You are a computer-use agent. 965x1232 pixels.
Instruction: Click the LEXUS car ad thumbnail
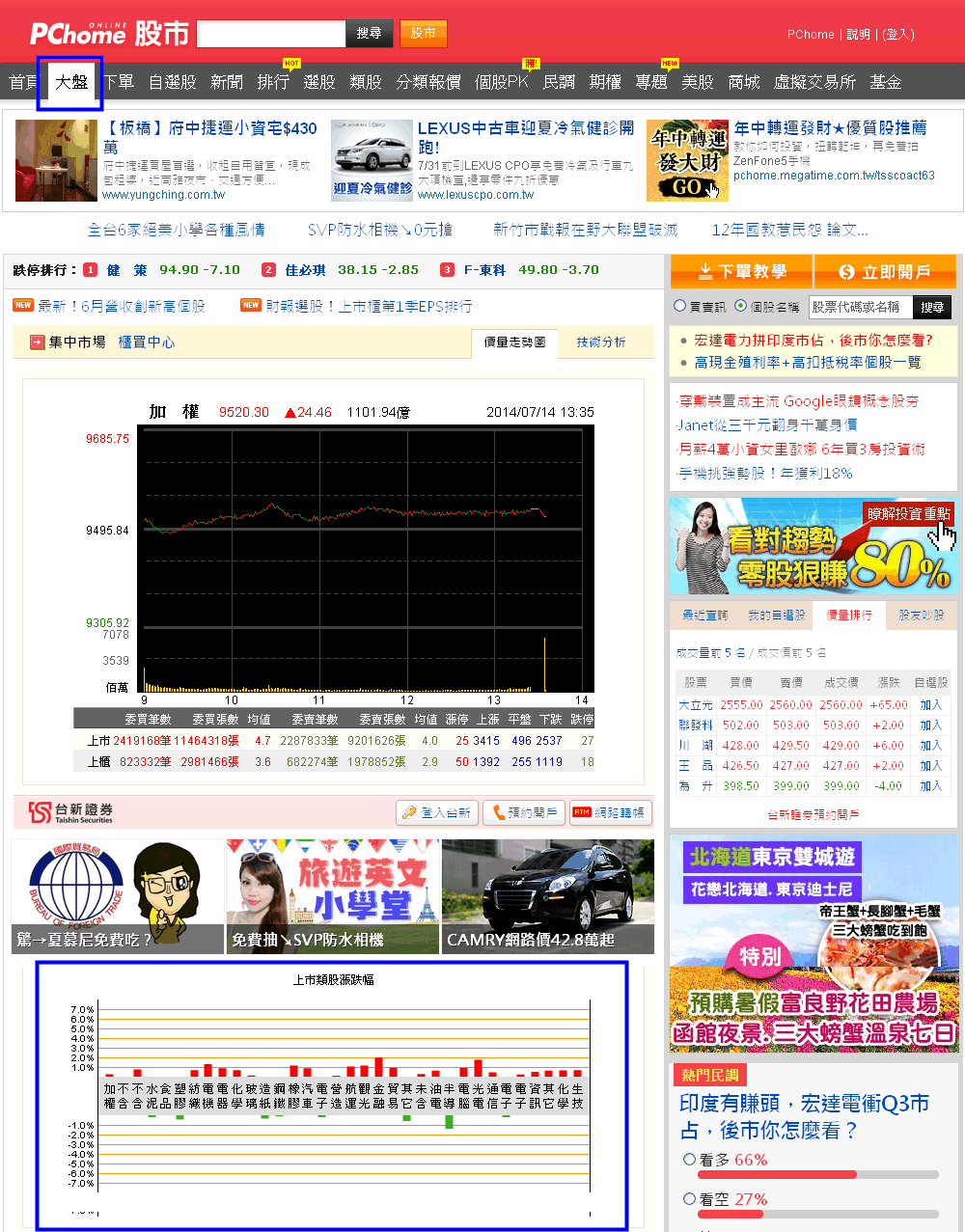click(372, 160)
